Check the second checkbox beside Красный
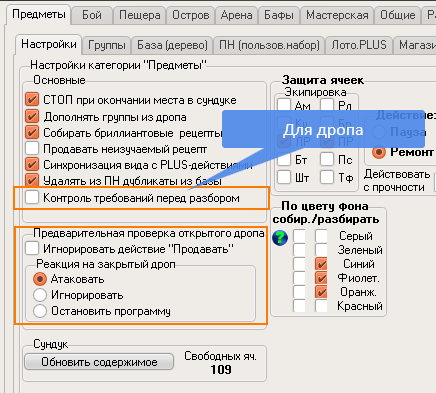Viewport: 436px width, 393px height. [x=321, y=306]
